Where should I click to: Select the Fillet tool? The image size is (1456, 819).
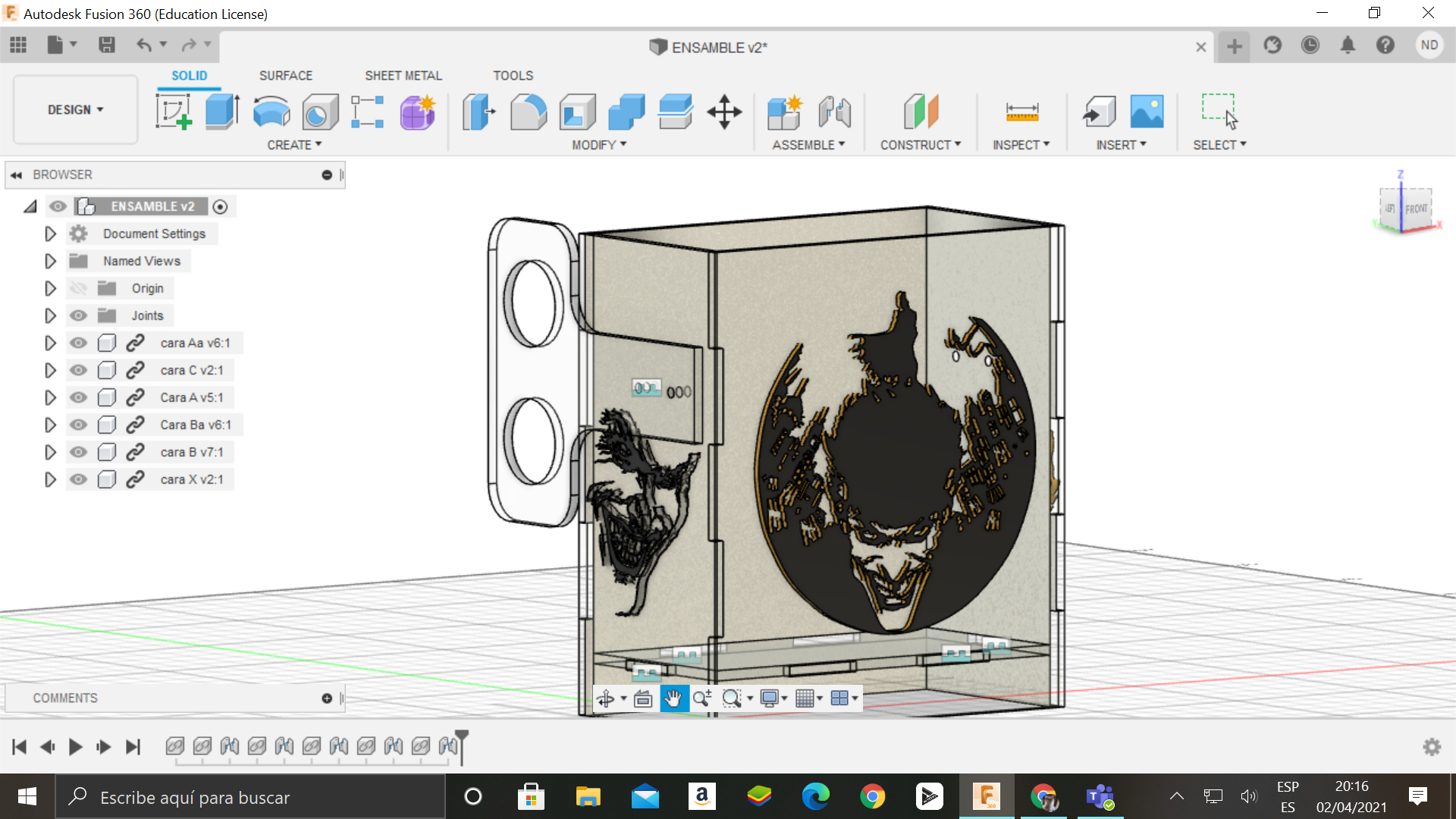coord(529,111)
